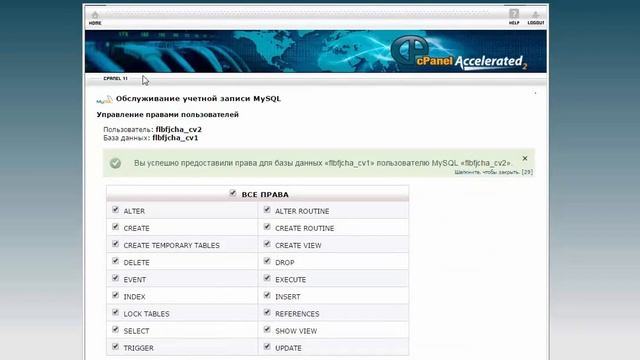Toggle the CREATE TEMPORARY TABLES checkbox
Image resolution: width=640 pixels, height=360 pixels.
[x=116, y=244]
